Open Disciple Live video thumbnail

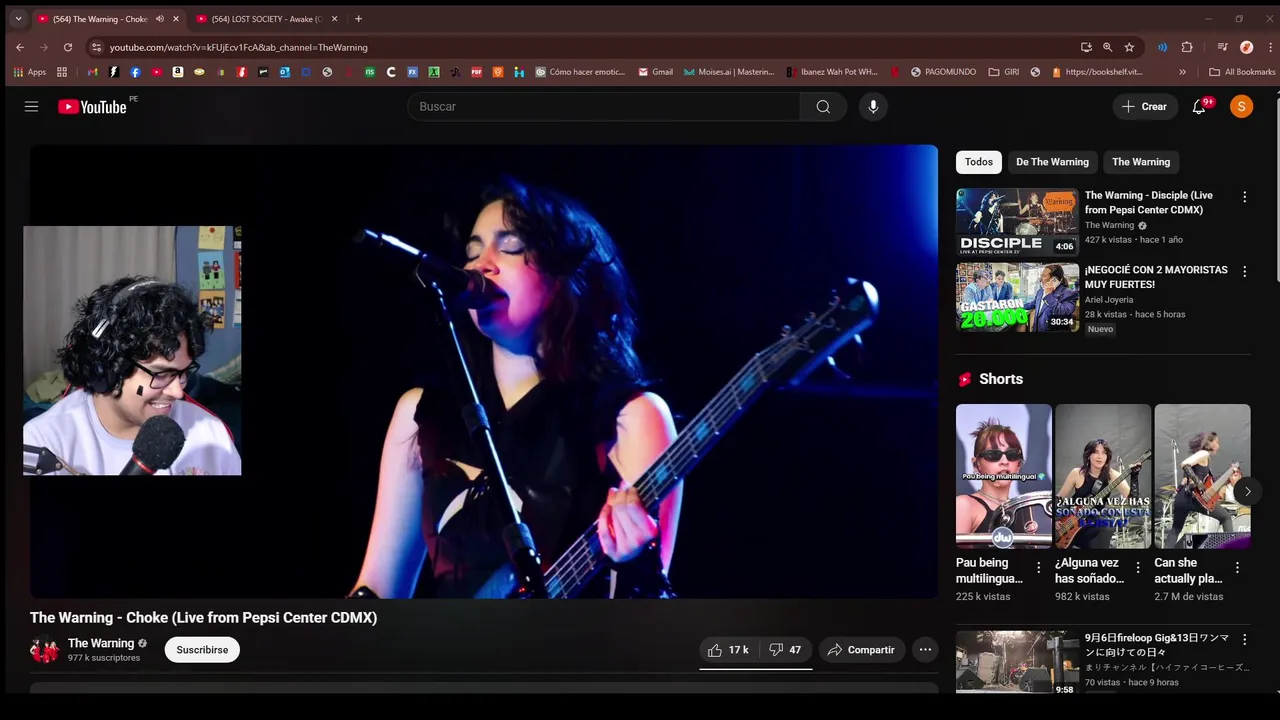[1017, 223]
